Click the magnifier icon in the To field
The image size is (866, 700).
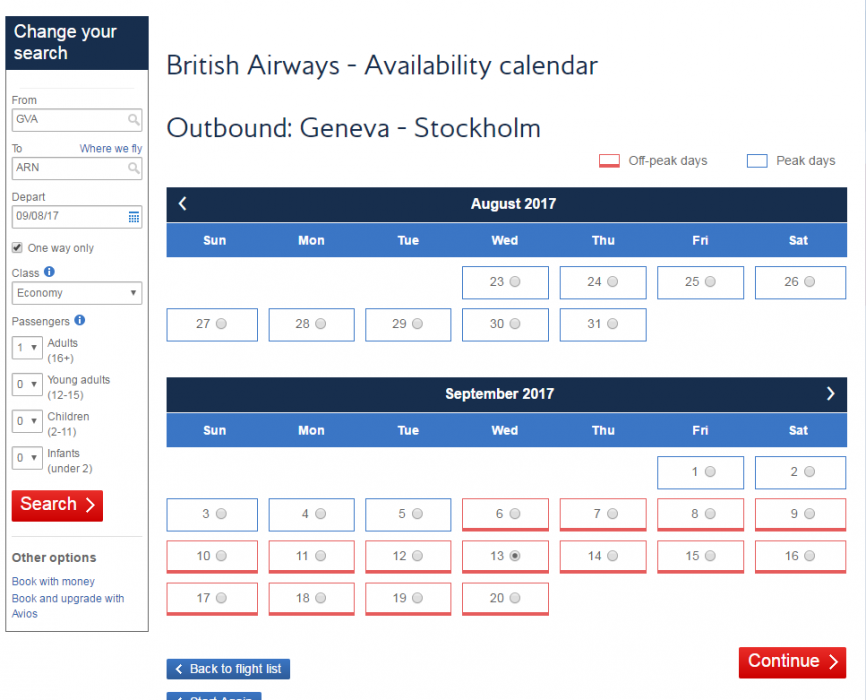[134, 169]
